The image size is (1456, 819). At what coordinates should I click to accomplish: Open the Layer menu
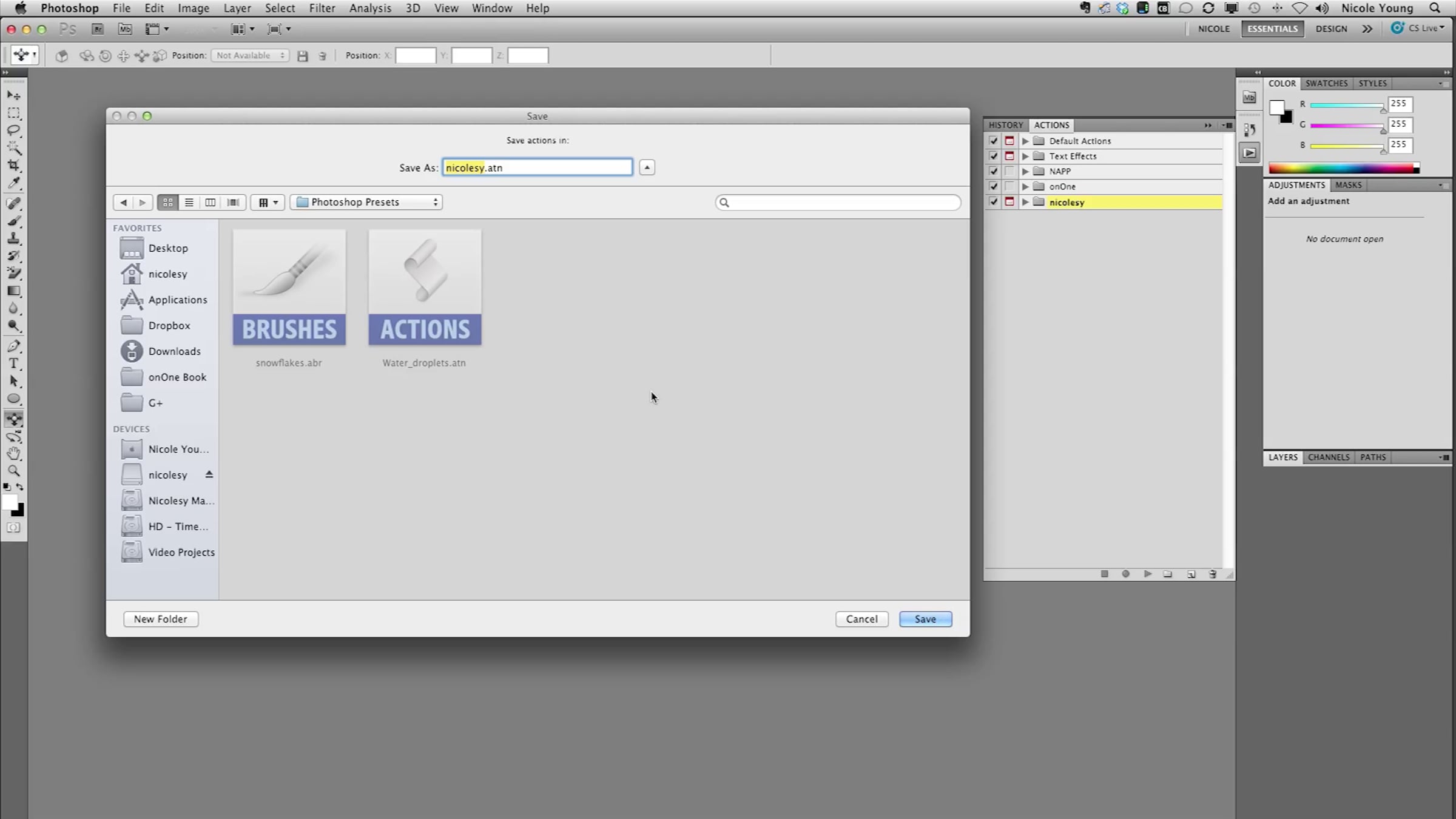click(237, 8)
